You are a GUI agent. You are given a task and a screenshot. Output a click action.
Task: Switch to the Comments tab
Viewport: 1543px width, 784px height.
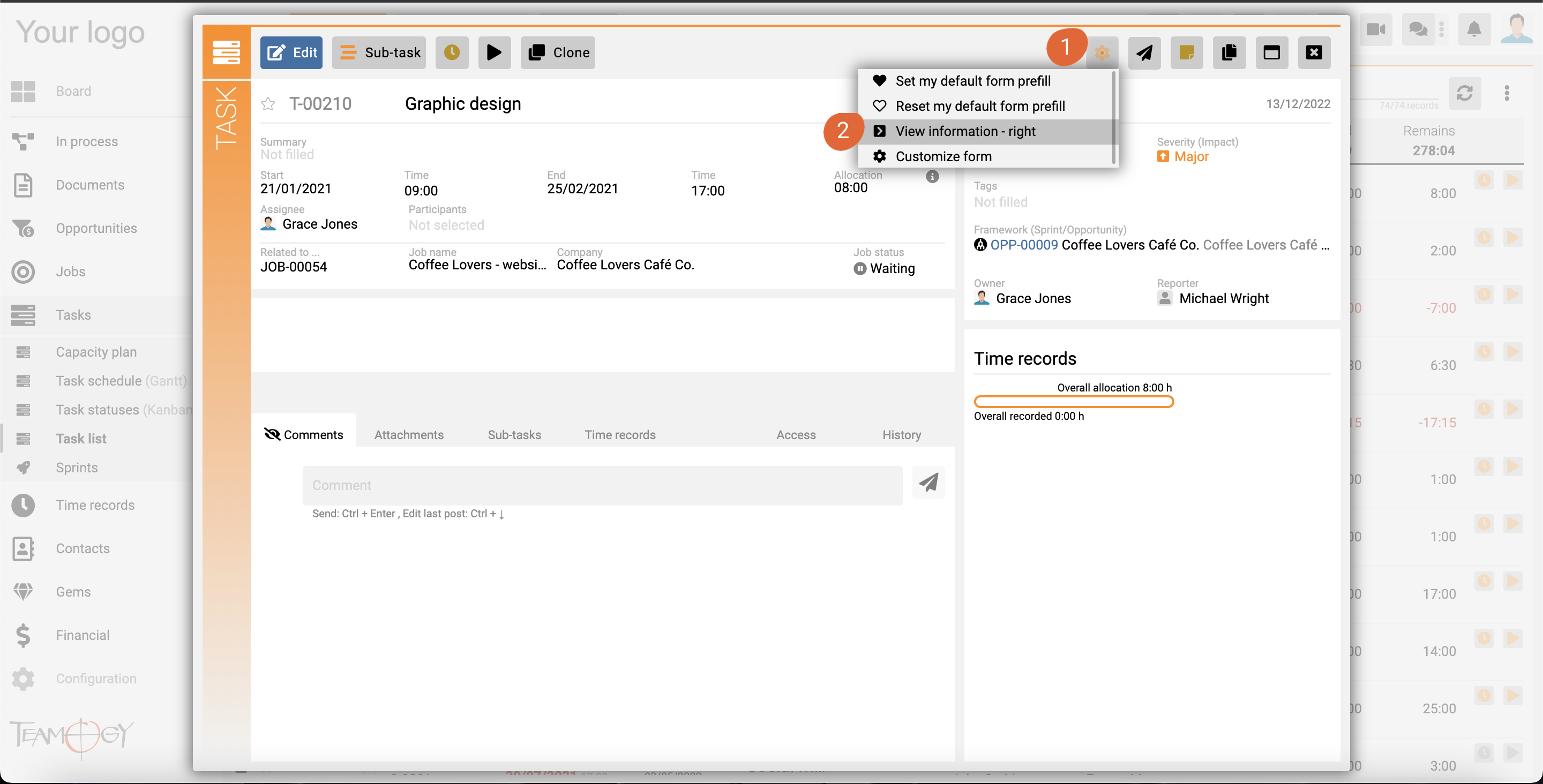pos(304,435)
